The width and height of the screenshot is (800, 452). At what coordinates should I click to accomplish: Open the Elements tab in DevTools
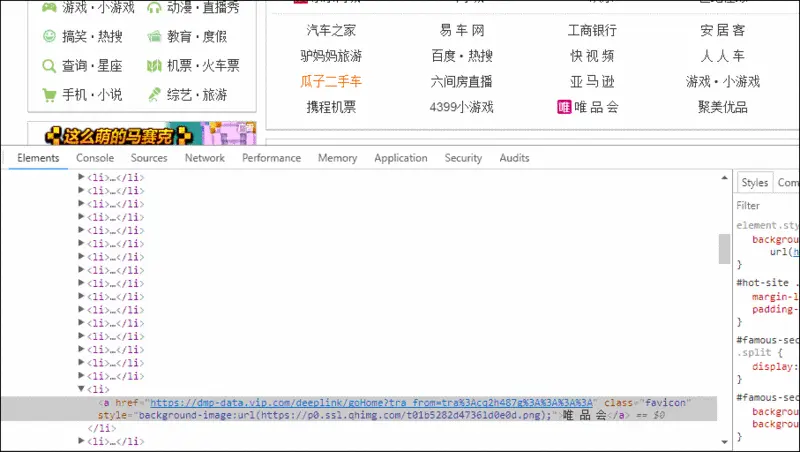pos(38,158)
